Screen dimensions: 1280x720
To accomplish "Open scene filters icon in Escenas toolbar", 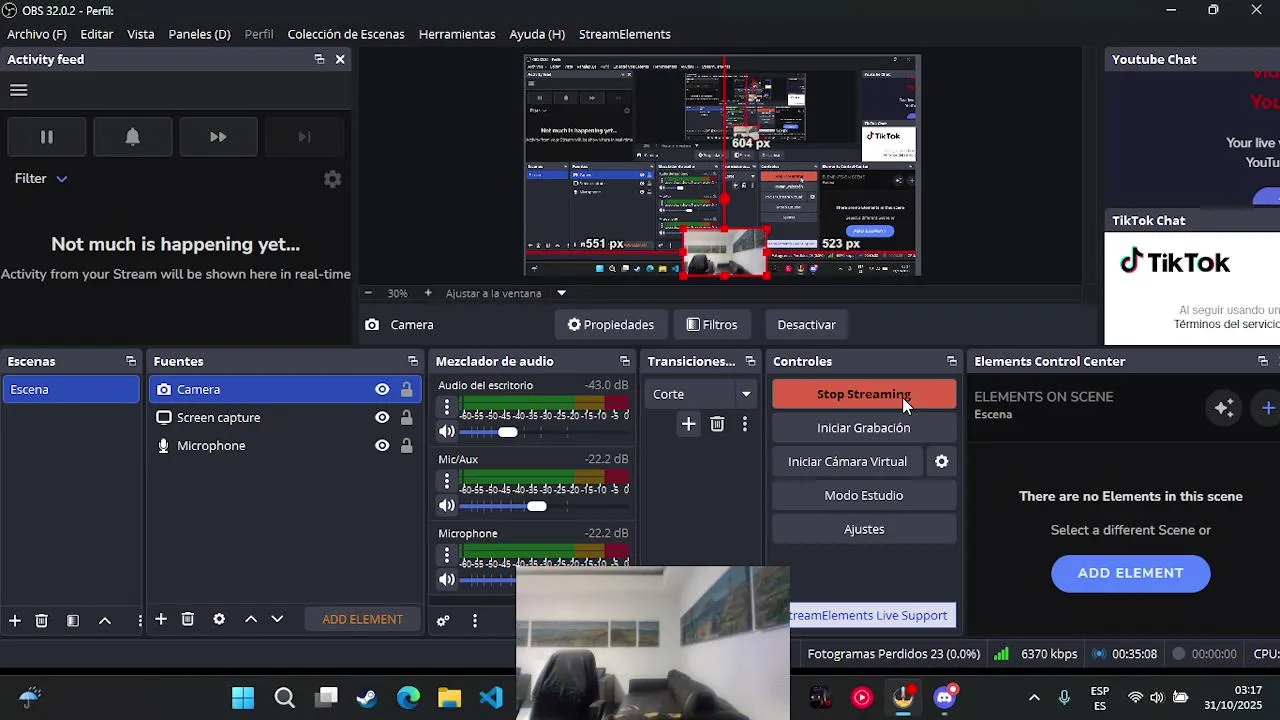I will pyautogui.click(x=73, y=620).
